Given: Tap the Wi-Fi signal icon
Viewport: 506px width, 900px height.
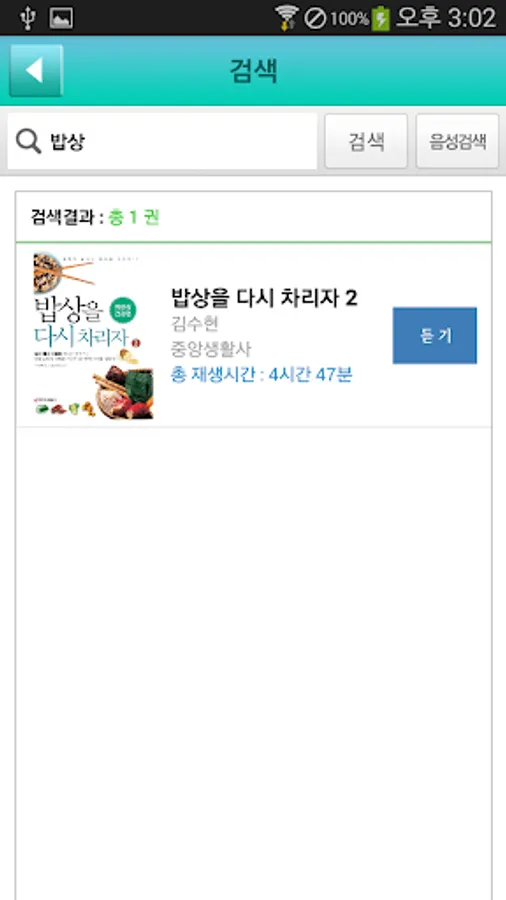Looking at the screenshot, I should click(286, 18).
